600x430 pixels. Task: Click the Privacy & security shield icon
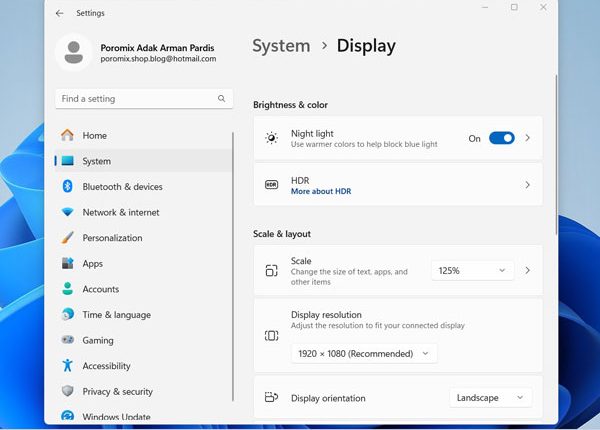click(x=67, y=391)
